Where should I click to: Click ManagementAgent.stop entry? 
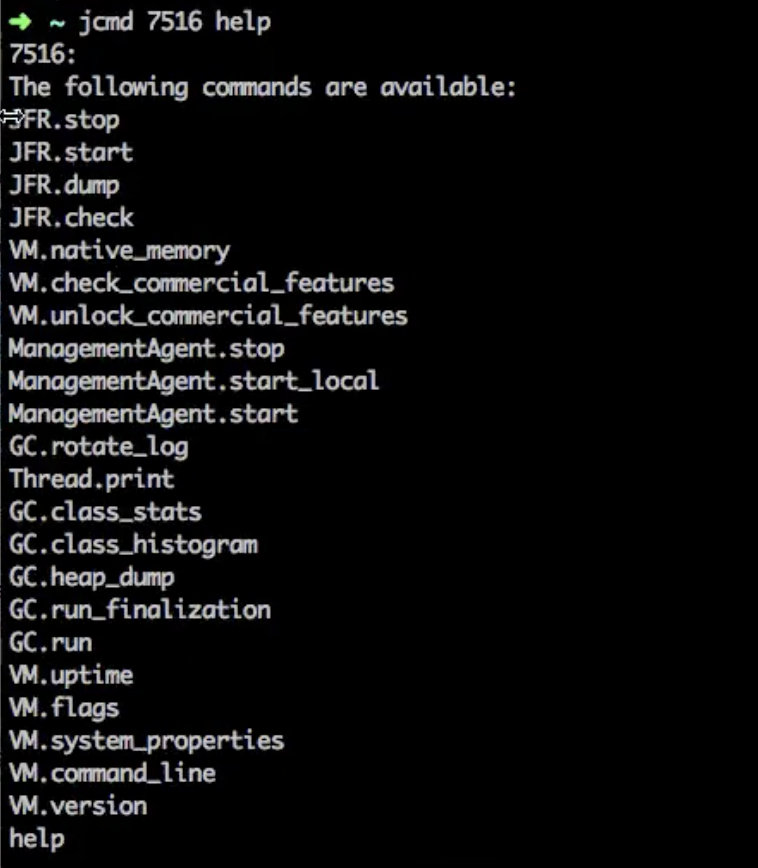[x=147, y=349]
